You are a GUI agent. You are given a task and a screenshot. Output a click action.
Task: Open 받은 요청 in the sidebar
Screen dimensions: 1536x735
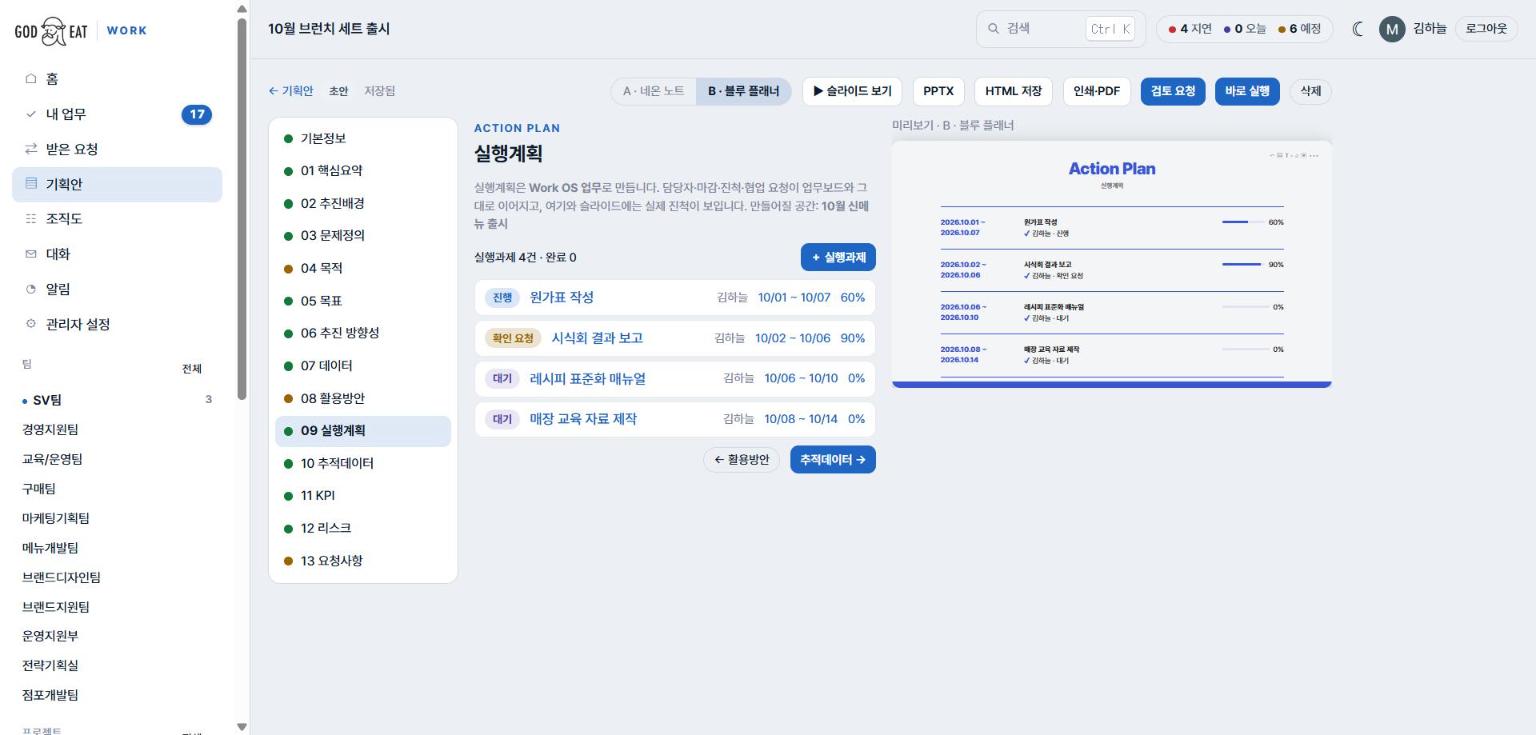click(117, 149)
